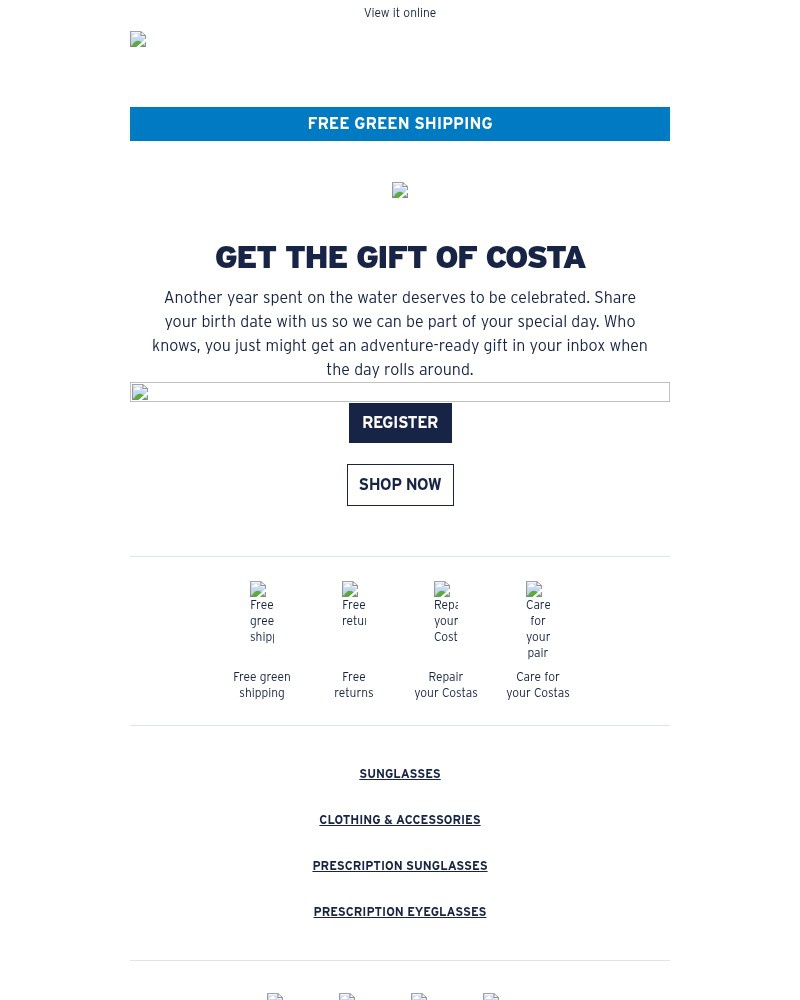Image resolution: width=800 pixels, height=1000 pixels.
Task: Click the centered image above the headline
Action: pos(400,191)
